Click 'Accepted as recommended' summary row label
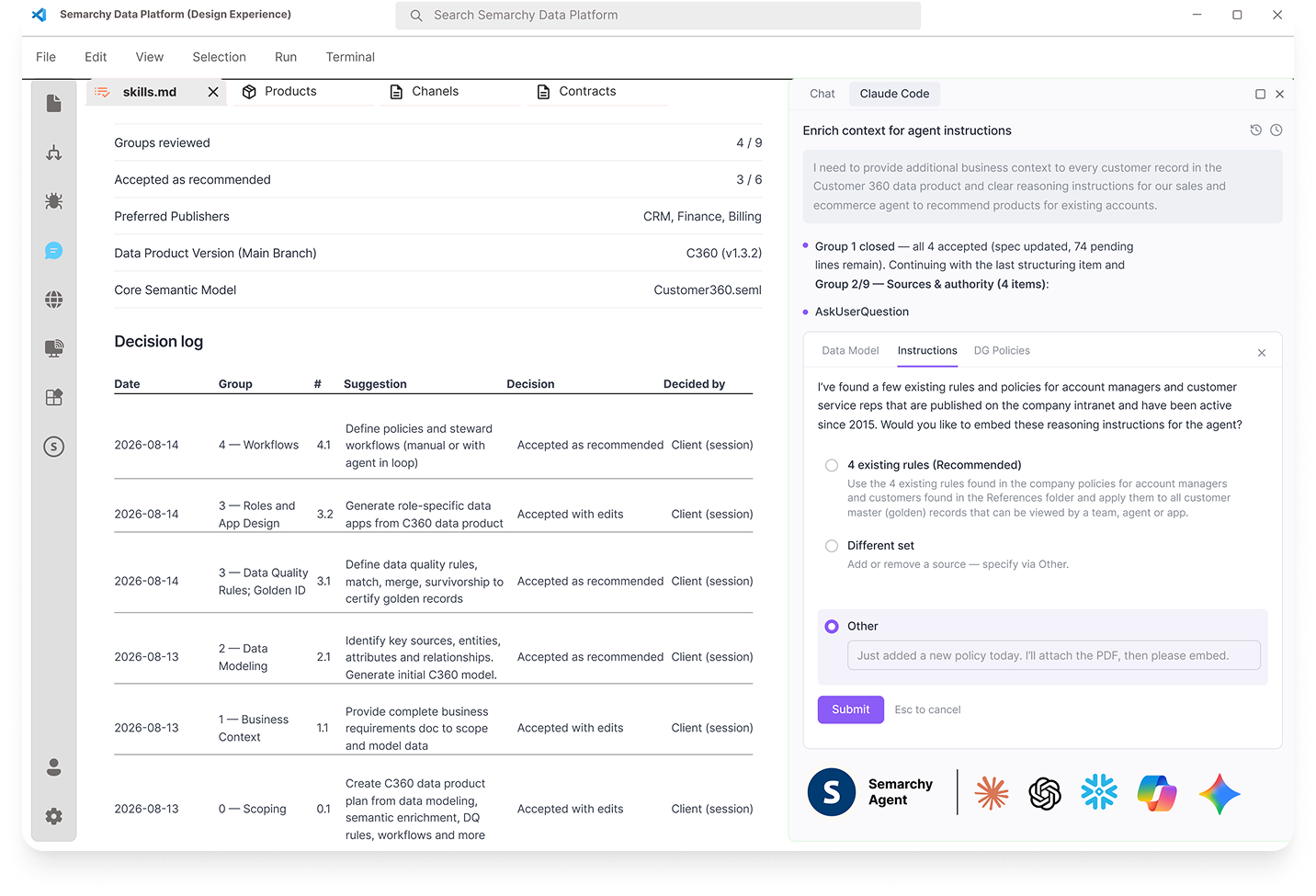 click(x=192, y=180)
